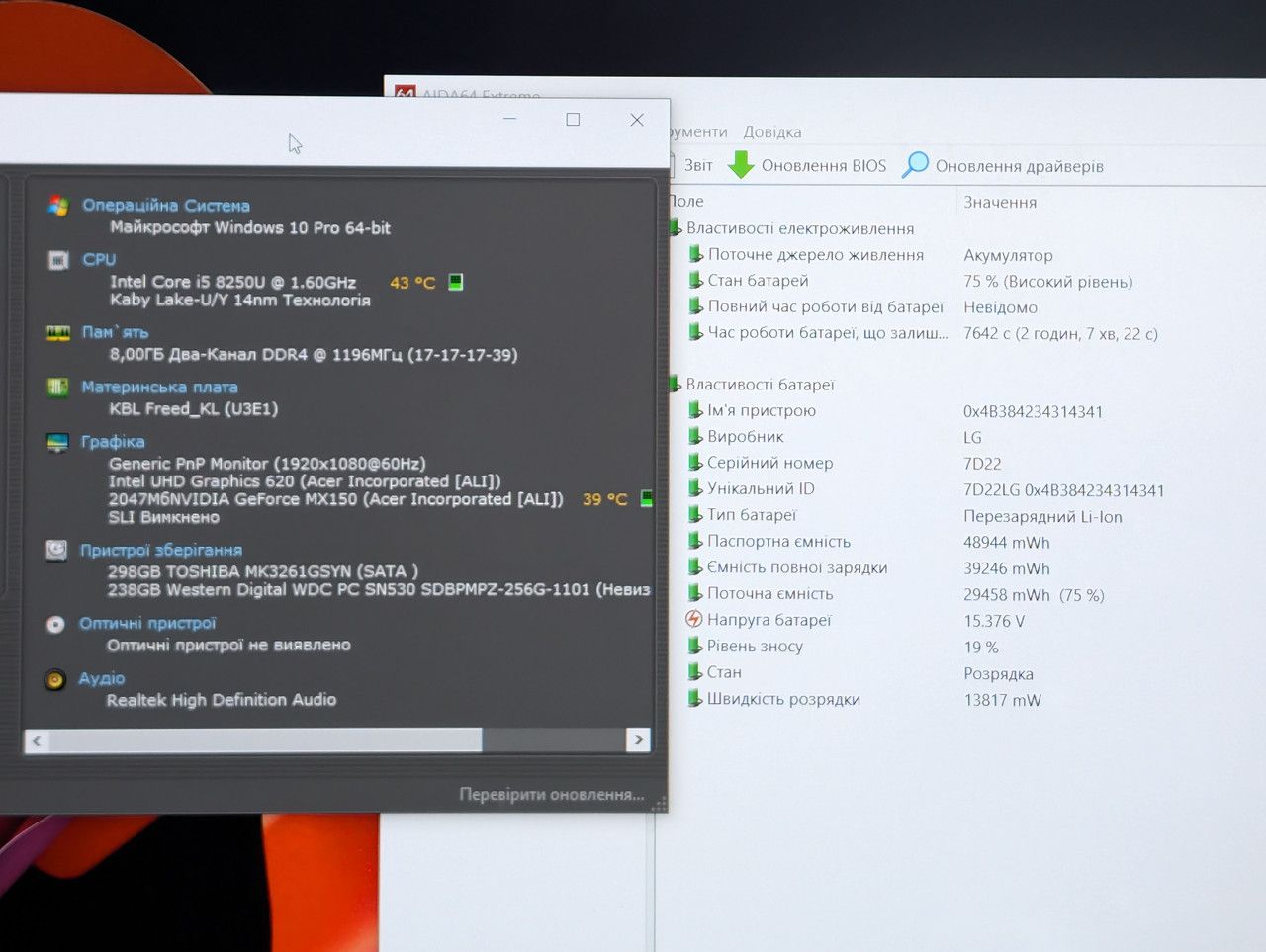Click the 13817 mW discharge rate value
This screenshot has width=1266, height=952.
(x=1003, y=700)
